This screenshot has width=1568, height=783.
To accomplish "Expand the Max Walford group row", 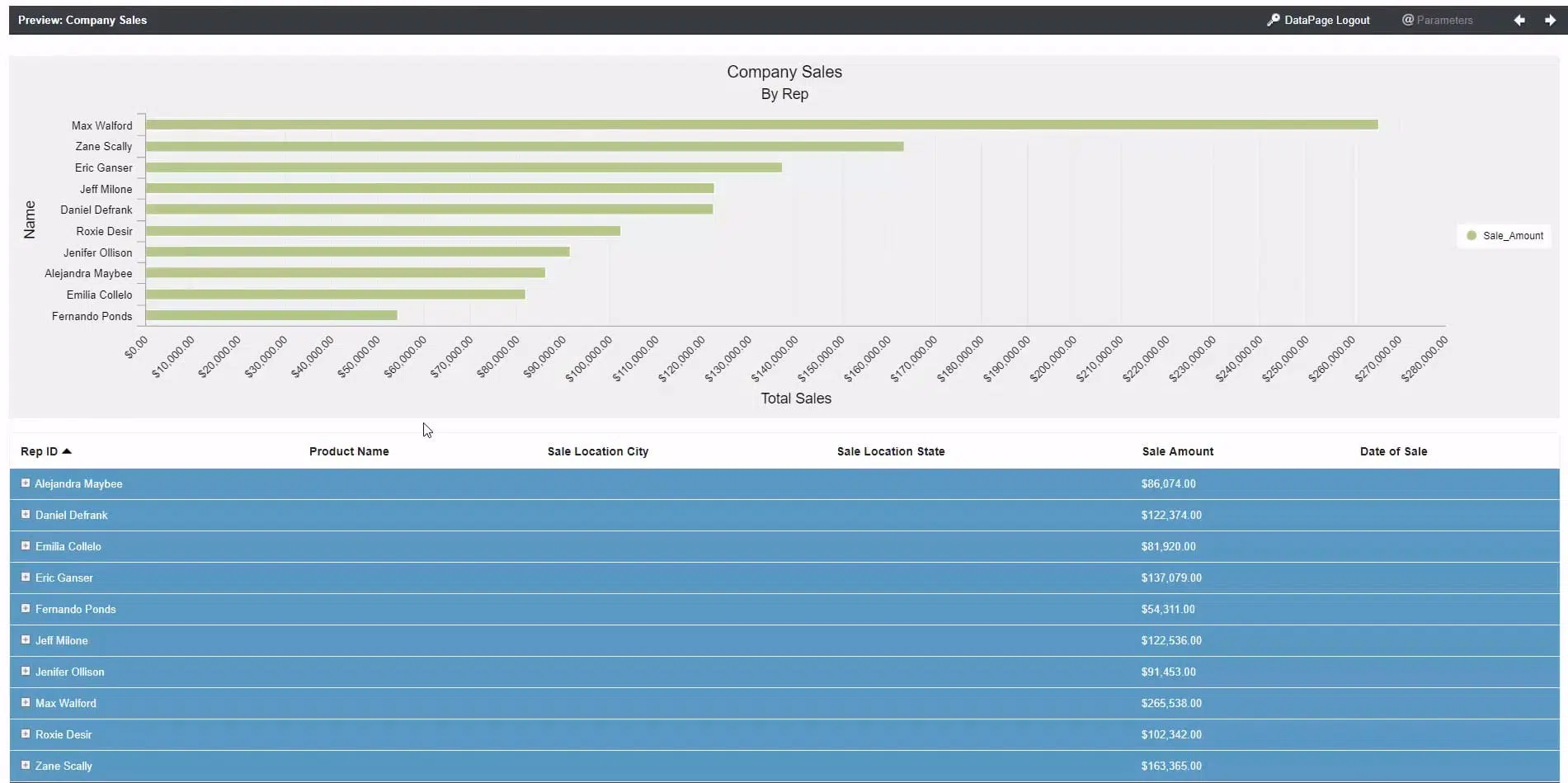I will point(26,703).
